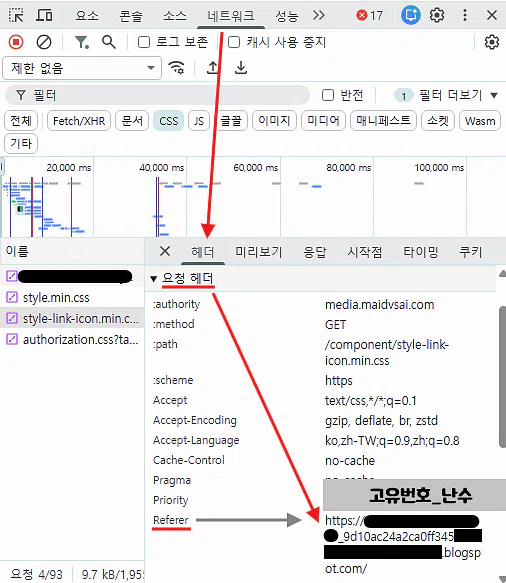Image resolution: width=506 pixels, height=583 pixels.
Task: Select the Fetch/XHR filter type
Action: coord(79,121)
